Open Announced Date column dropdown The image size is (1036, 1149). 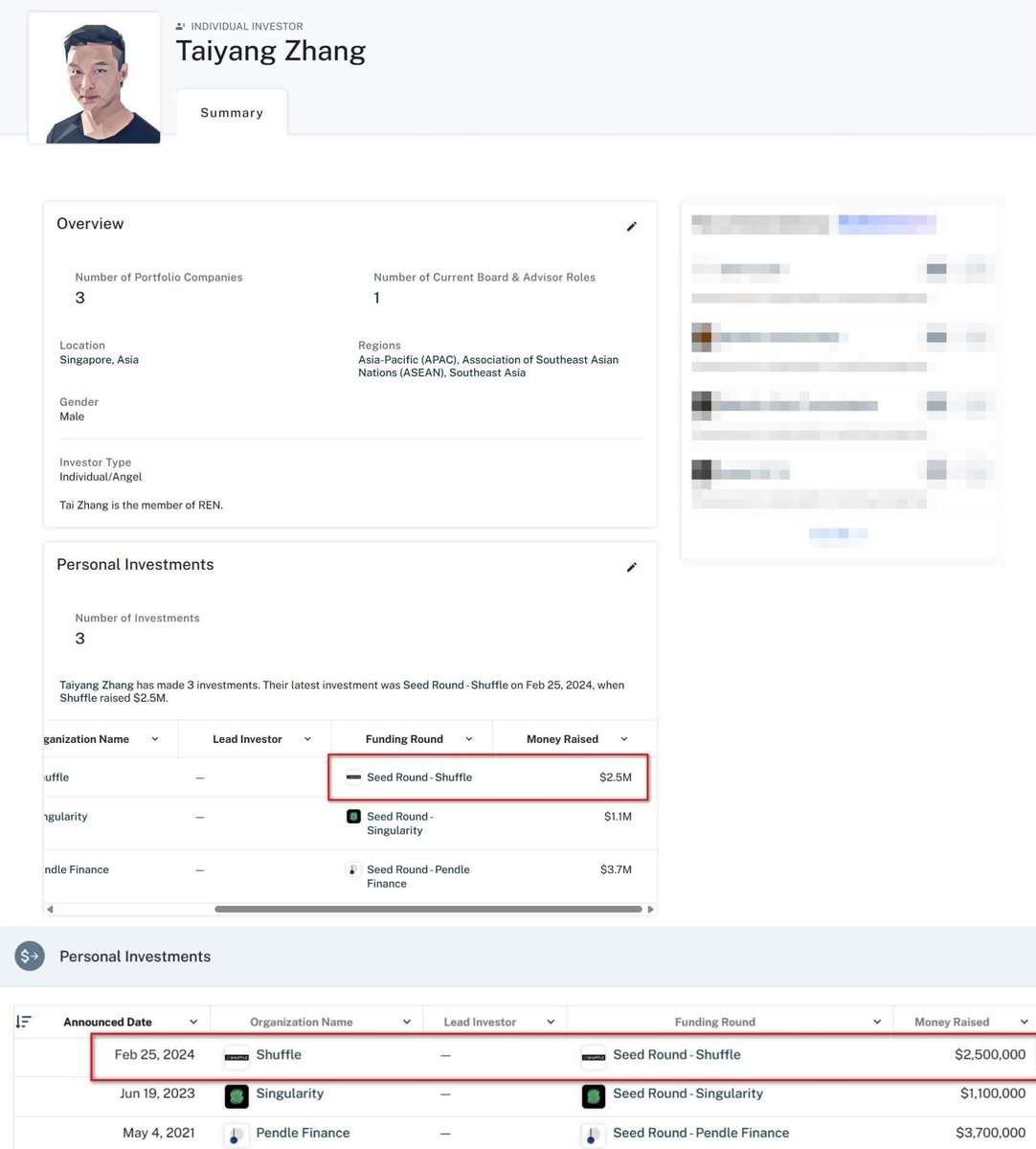coord(193,1022)
